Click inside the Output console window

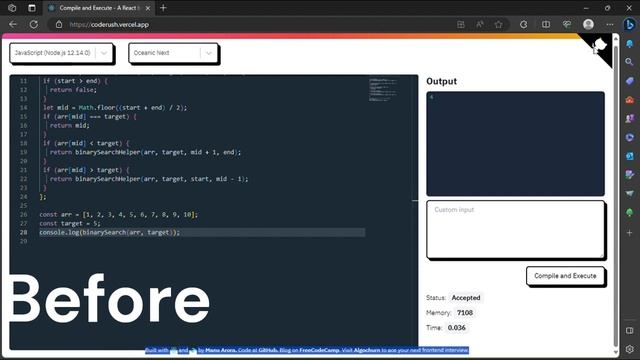pos(516,144)
